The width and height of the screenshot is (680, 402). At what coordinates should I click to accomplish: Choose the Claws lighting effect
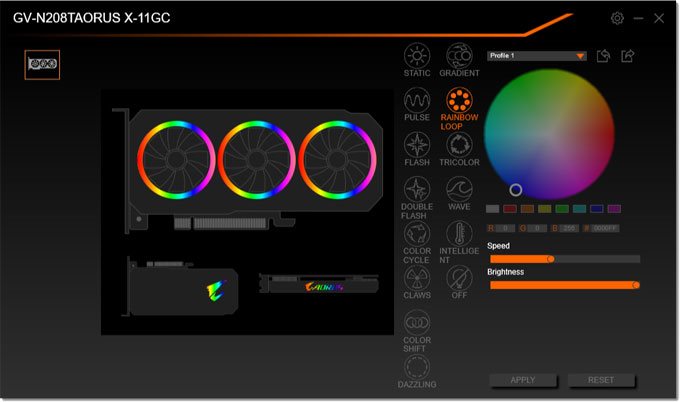[x=417, y=278]
